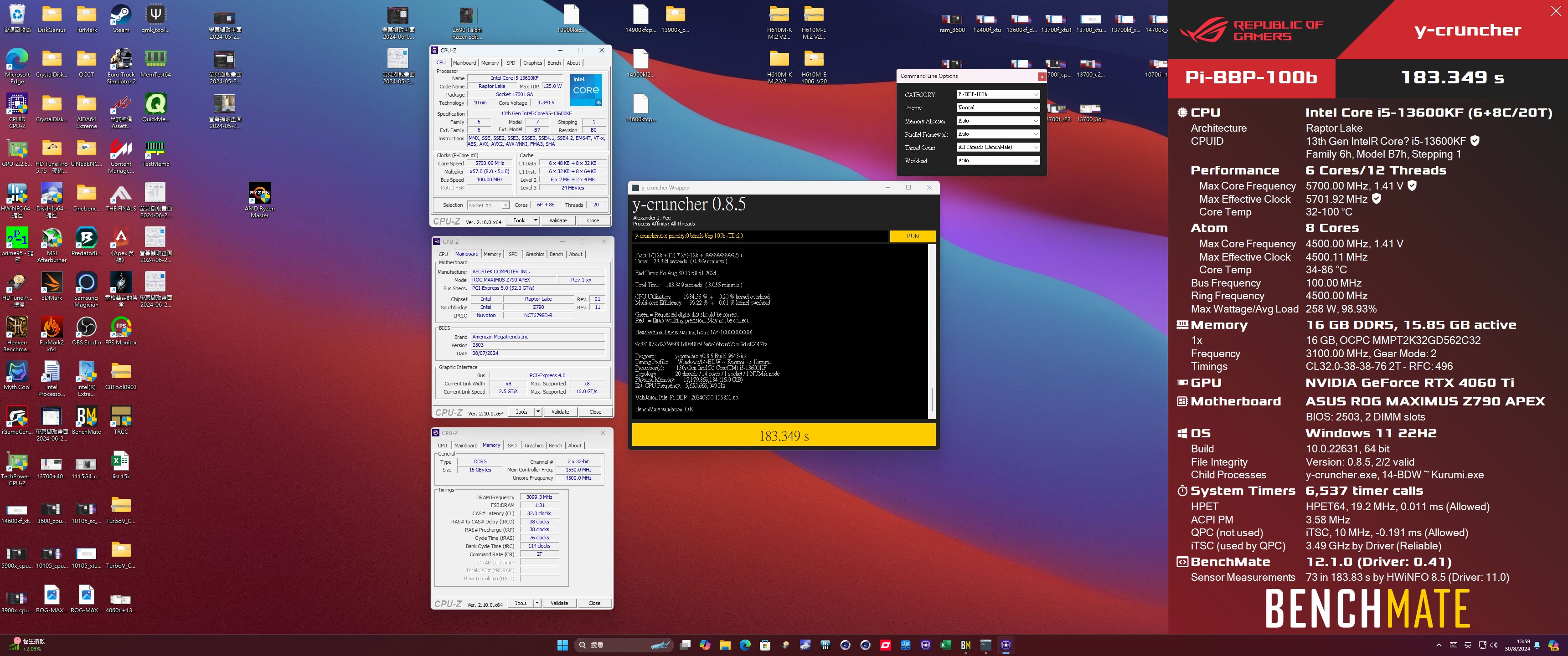Open File Explorer from the taskbar
This screenshot has height=656, width=1568.
click(x=725, y=645)
